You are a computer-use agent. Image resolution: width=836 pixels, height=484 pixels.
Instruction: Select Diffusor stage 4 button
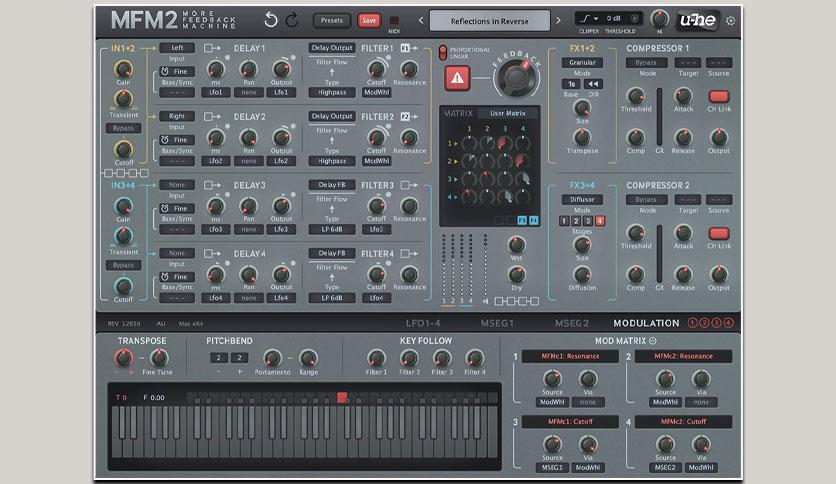(x=600, y=221)
